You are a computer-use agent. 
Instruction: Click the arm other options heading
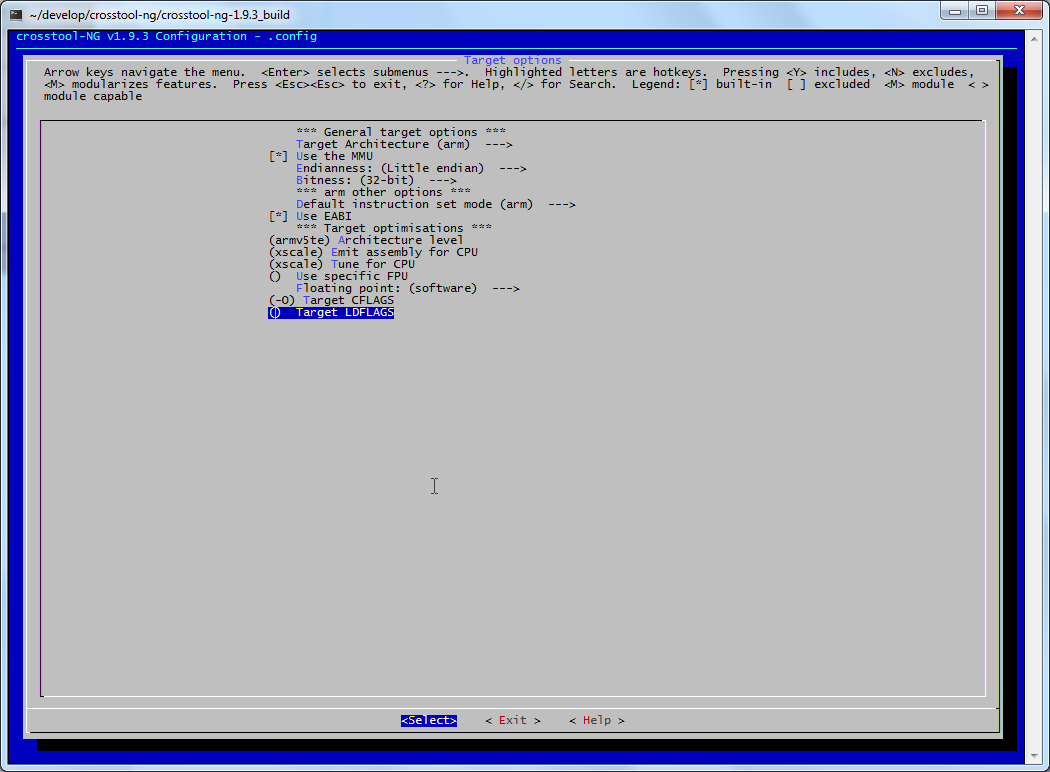[x=383, y=192]
